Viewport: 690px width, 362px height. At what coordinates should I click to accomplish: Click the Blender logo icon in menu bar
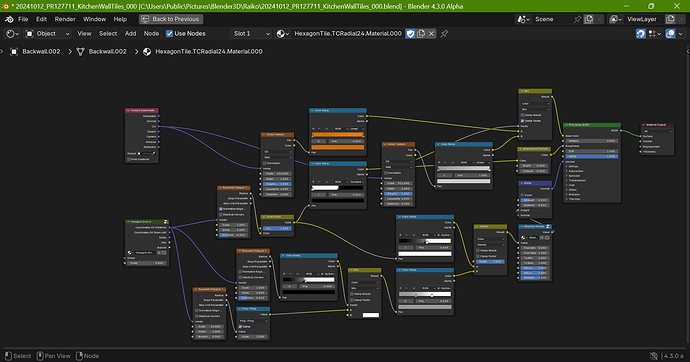pos(9,19)
